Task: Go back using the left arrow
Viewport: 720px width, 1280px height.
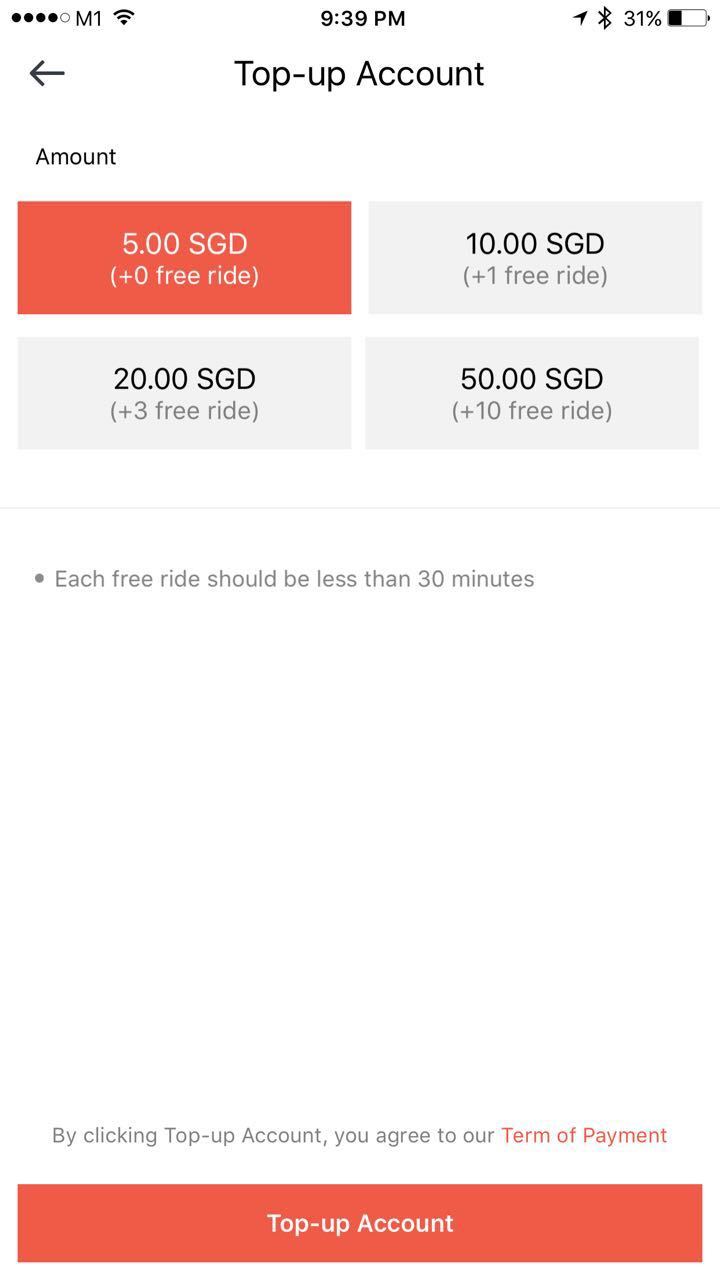Action: point(47,73)
